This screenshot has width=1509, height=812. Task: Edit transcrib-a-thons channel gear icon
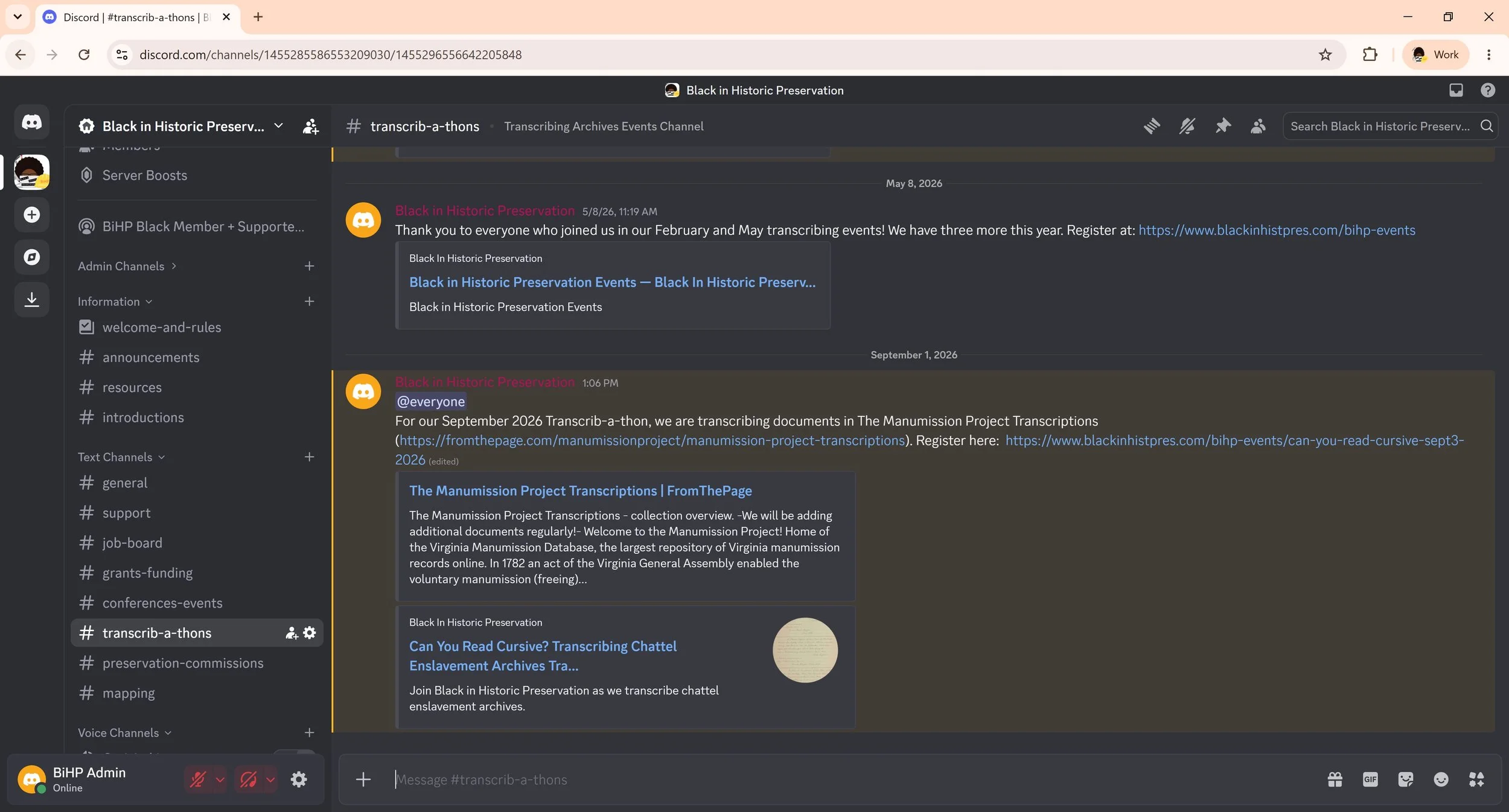tap(310, 633)
